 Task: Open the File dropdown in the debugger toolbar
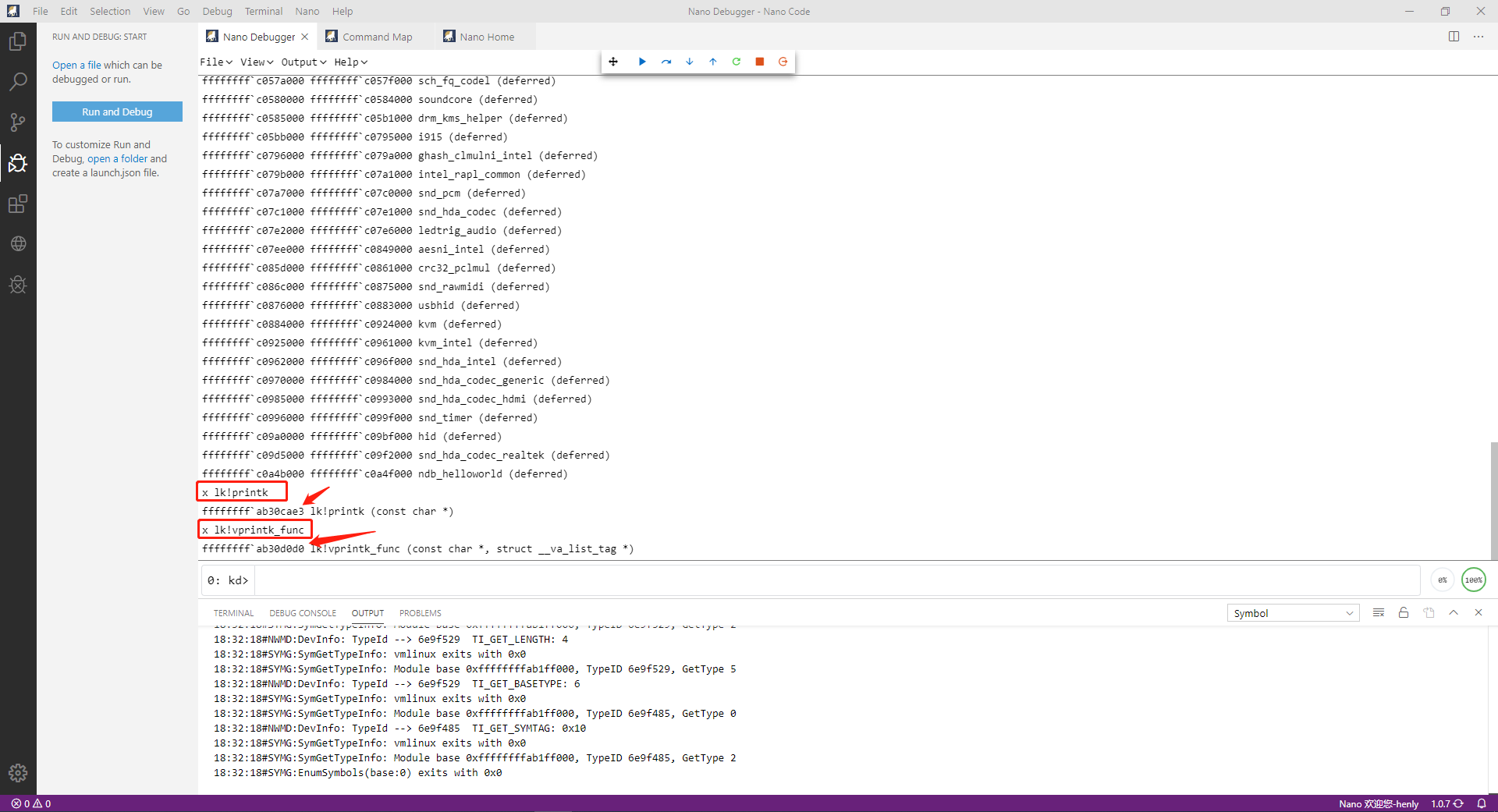click(x=215, y=62)
